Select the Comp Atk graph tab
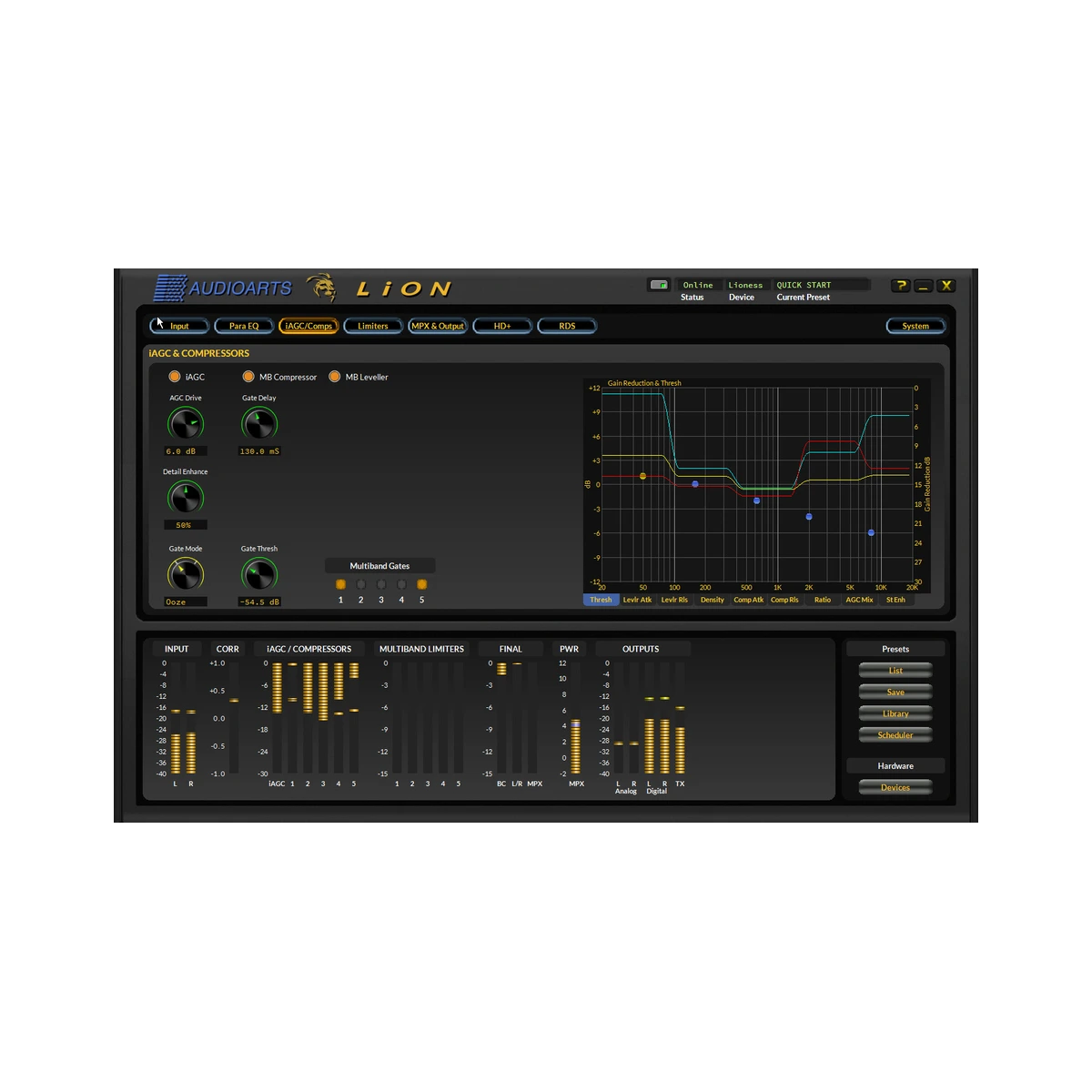 749,600
